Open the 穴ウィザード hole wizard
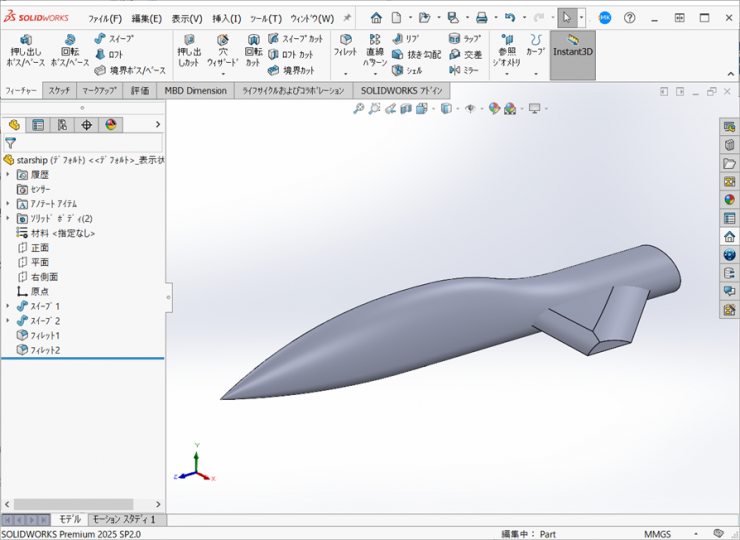 click(222, 52)
